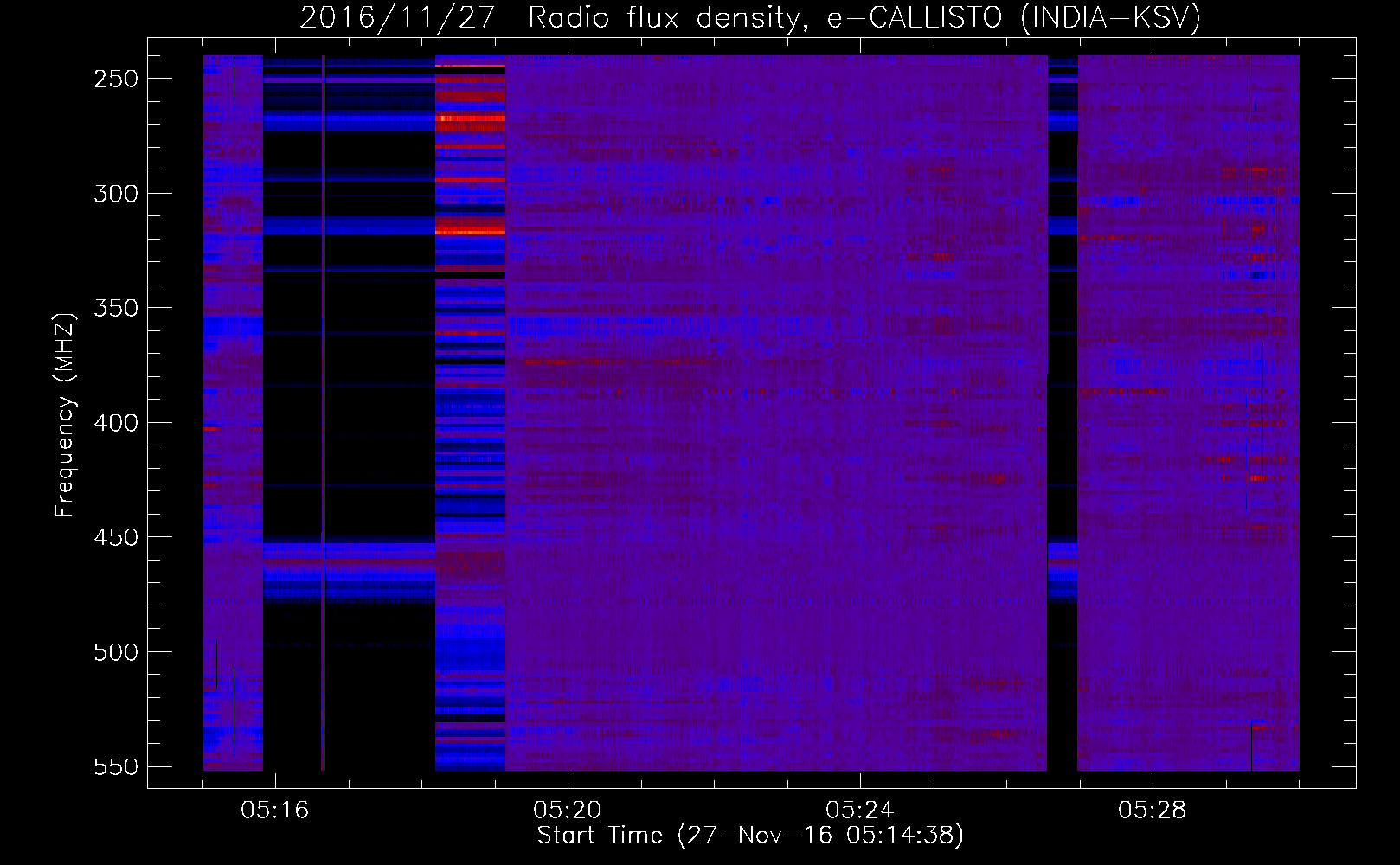Click the Frequency (MHz) axis label
This screenshot has height=865, width=1400.
coord(65,414)
